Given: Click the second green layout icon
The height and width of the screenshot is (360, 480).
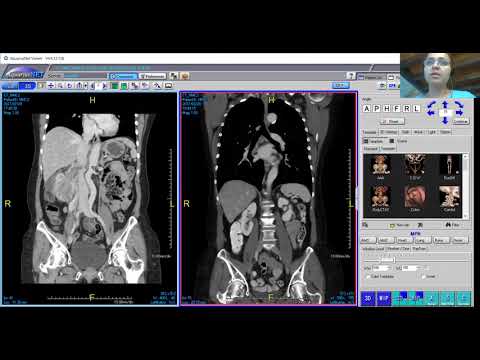Looking at the screenshot, I should click(124, 86).
